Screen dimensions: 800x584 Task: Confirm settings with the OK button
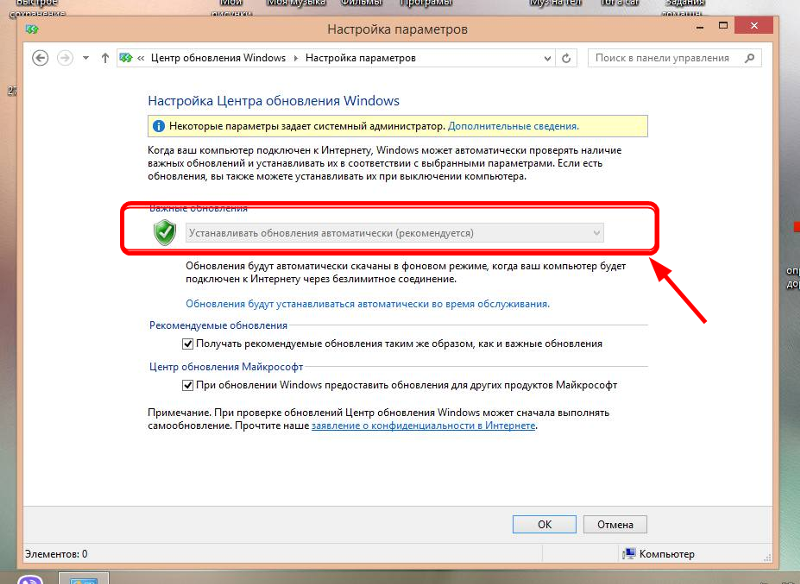544,524
